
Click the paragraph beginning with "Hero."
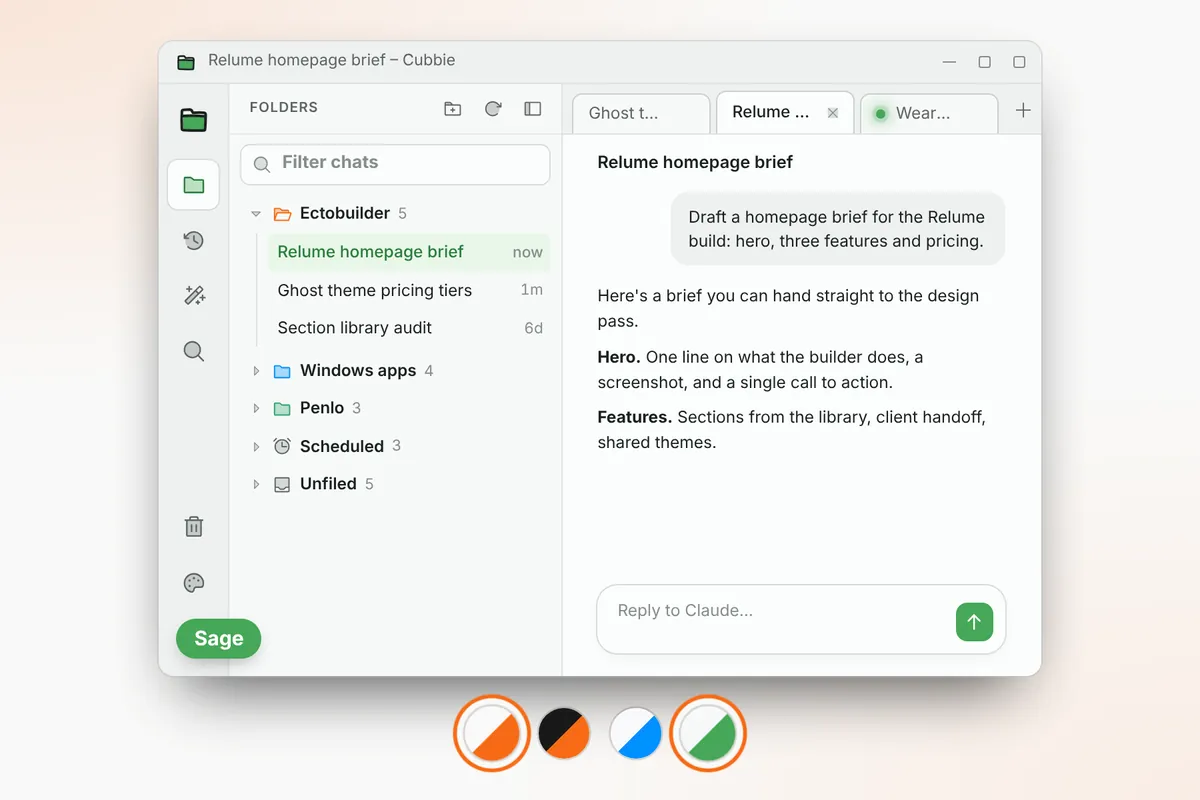pyautogui.click(x=760, y=370)
